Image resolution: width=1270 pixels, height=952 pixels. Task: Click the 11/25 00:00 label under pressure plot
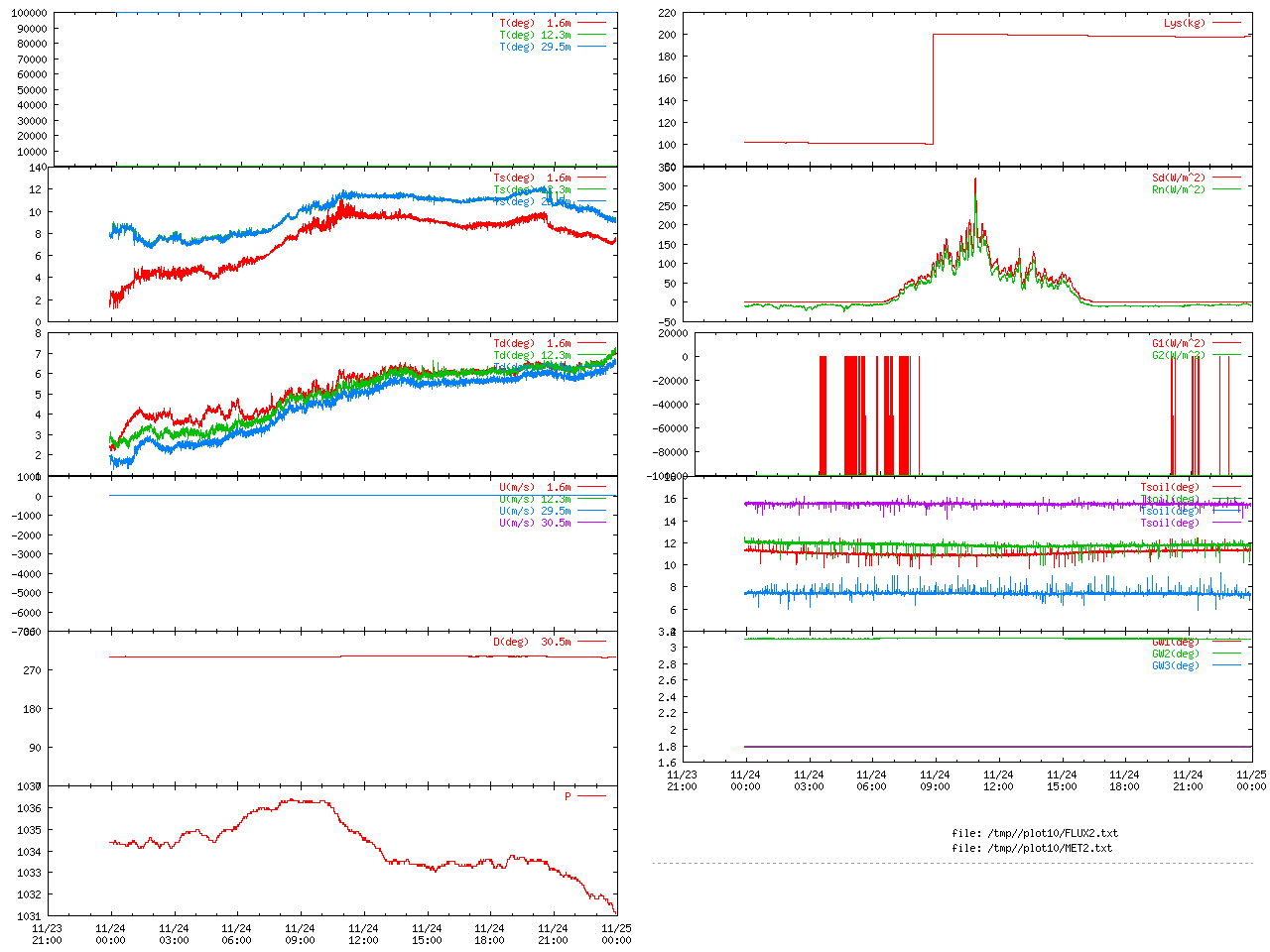(x=616, y=934)
